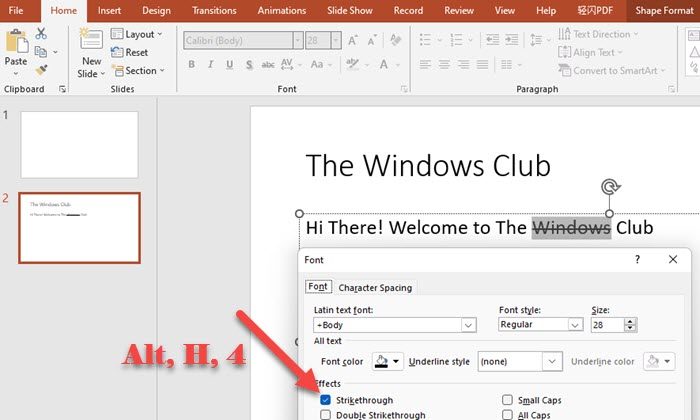This screenshot has width=700, height=420.
Task: Open the Font dialog launcher in ribbon
Action: click(404, 89)
